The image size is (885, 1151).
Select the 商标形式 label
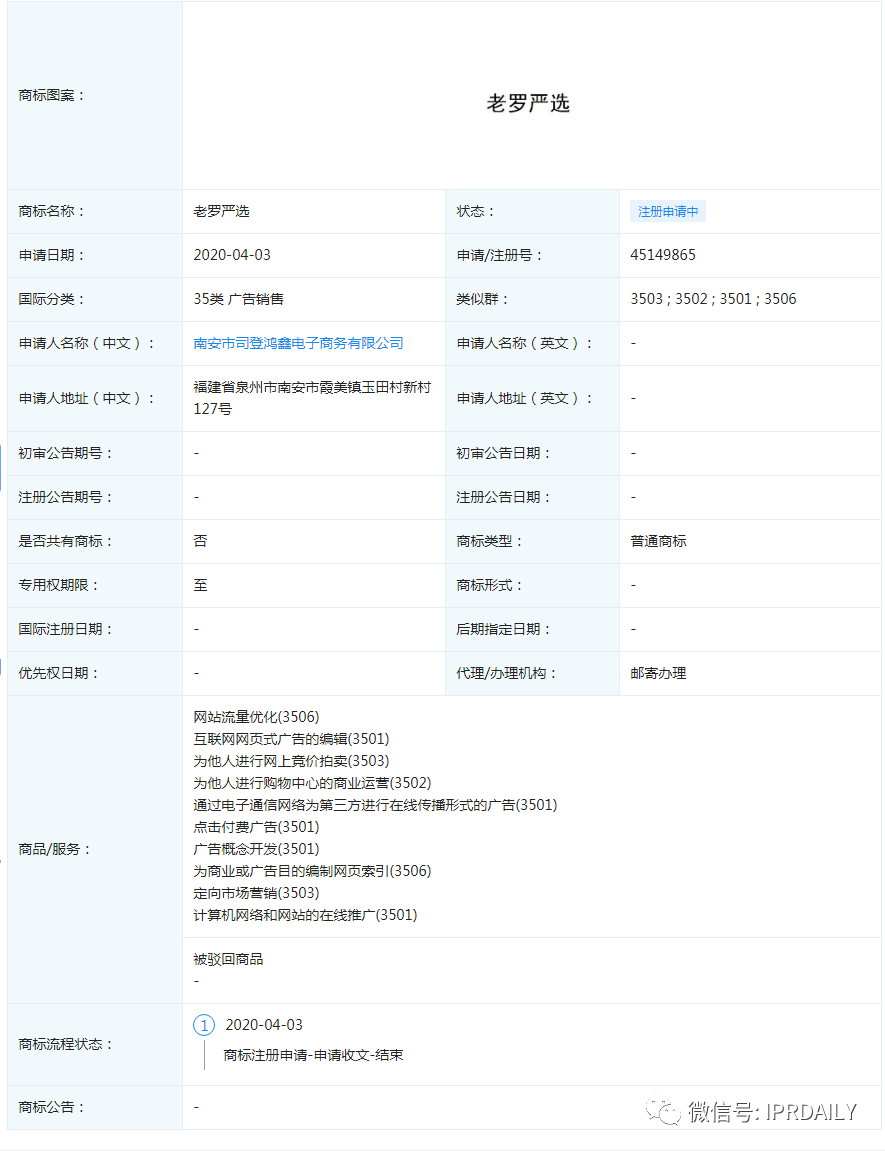489,586
